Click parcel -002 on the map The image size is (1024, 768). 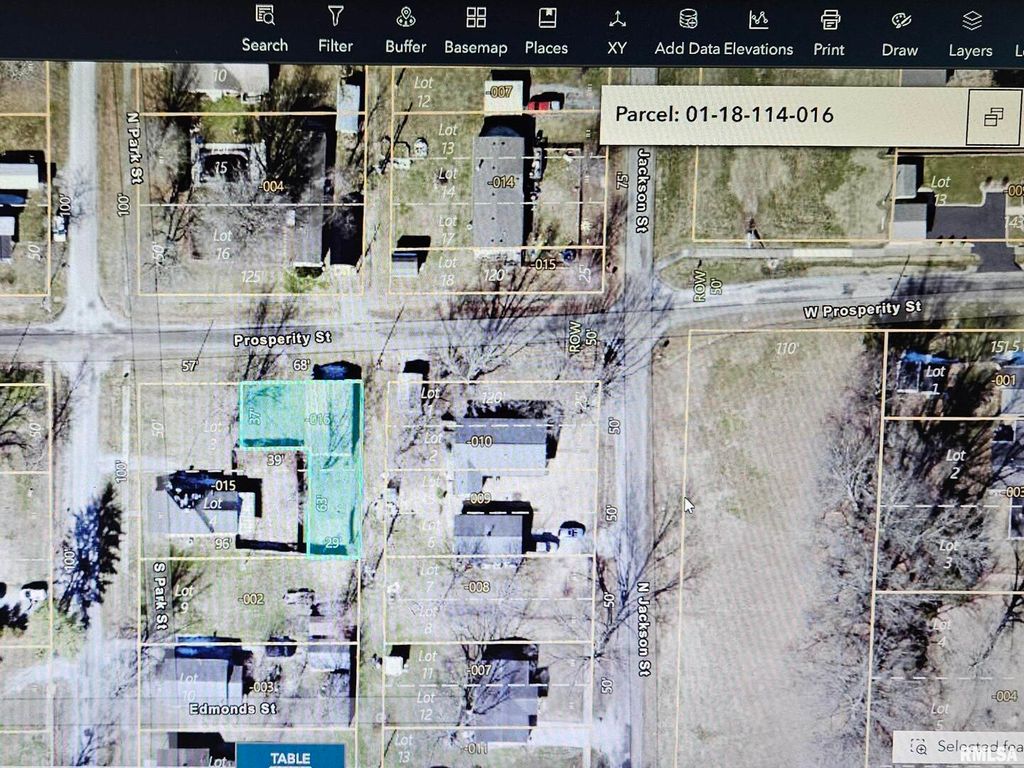pos(251,599)
